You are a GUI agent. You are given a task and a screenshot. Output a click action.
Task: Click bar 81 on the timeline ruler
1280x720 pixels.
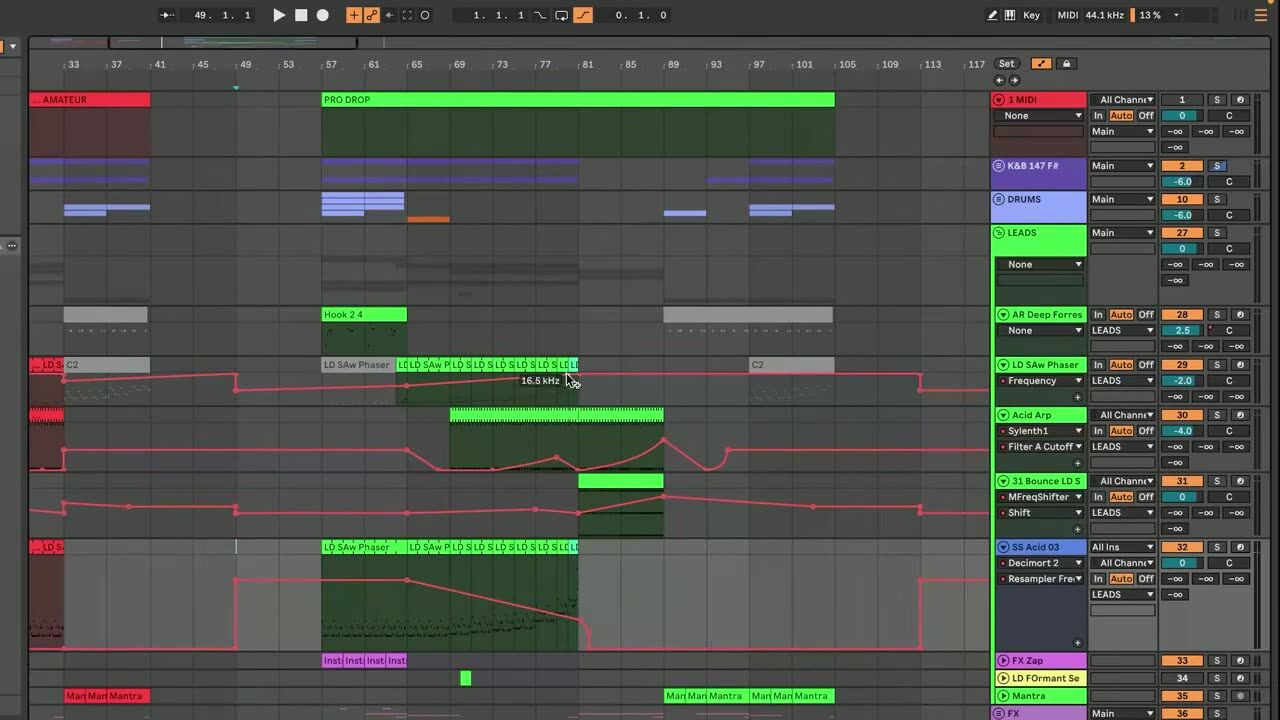click(588, 65)
